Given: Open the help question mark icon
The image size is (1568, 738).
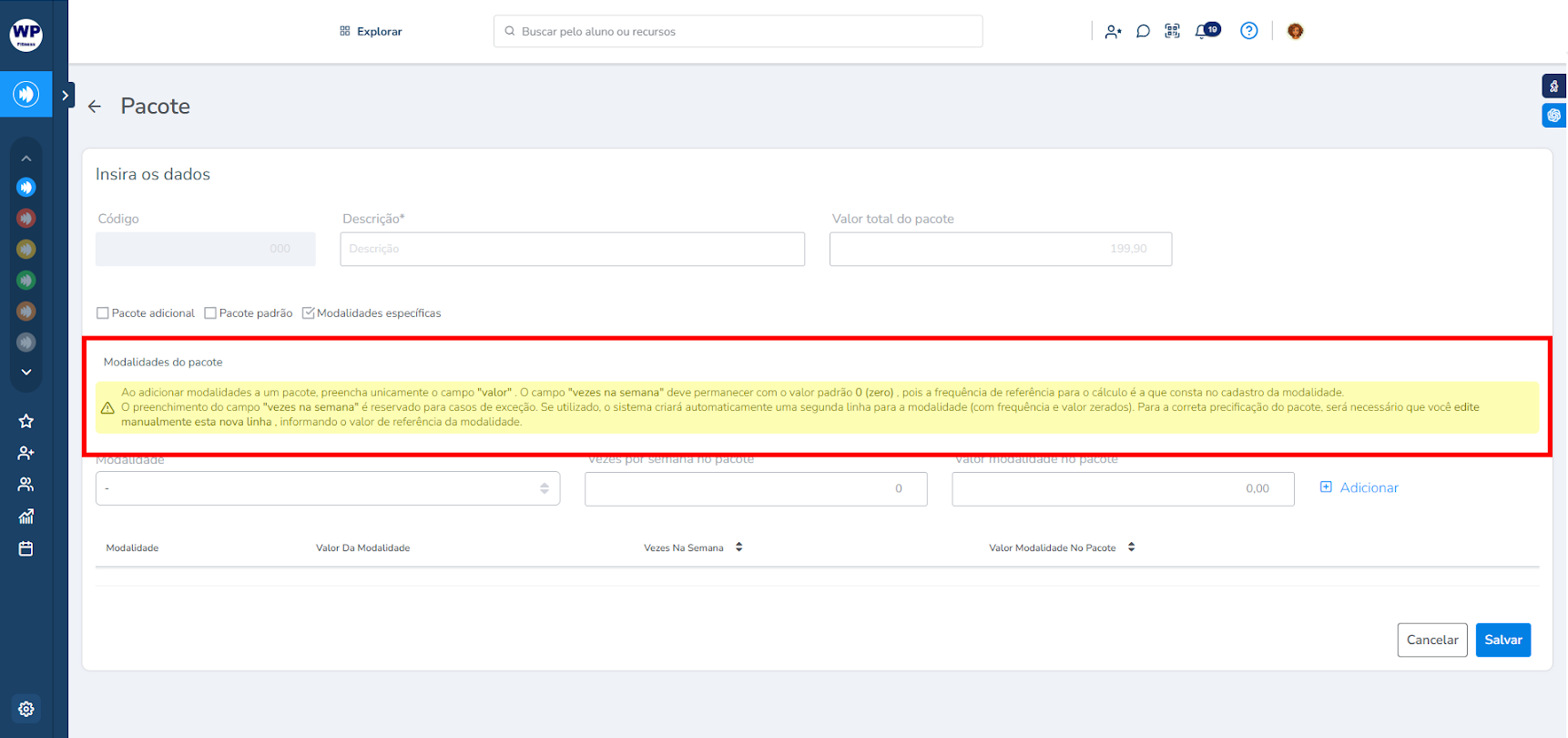Looking at the screenshot, I should coord(1248,31).
